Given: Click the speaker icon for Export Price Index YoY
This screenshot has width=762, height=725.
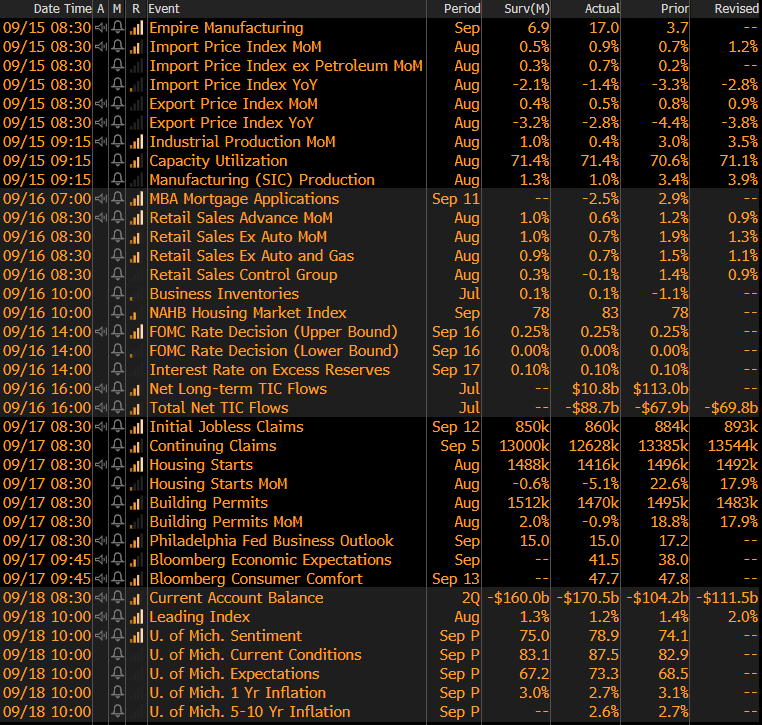Looking at the screenshot, I should click(x=101, y=122).
